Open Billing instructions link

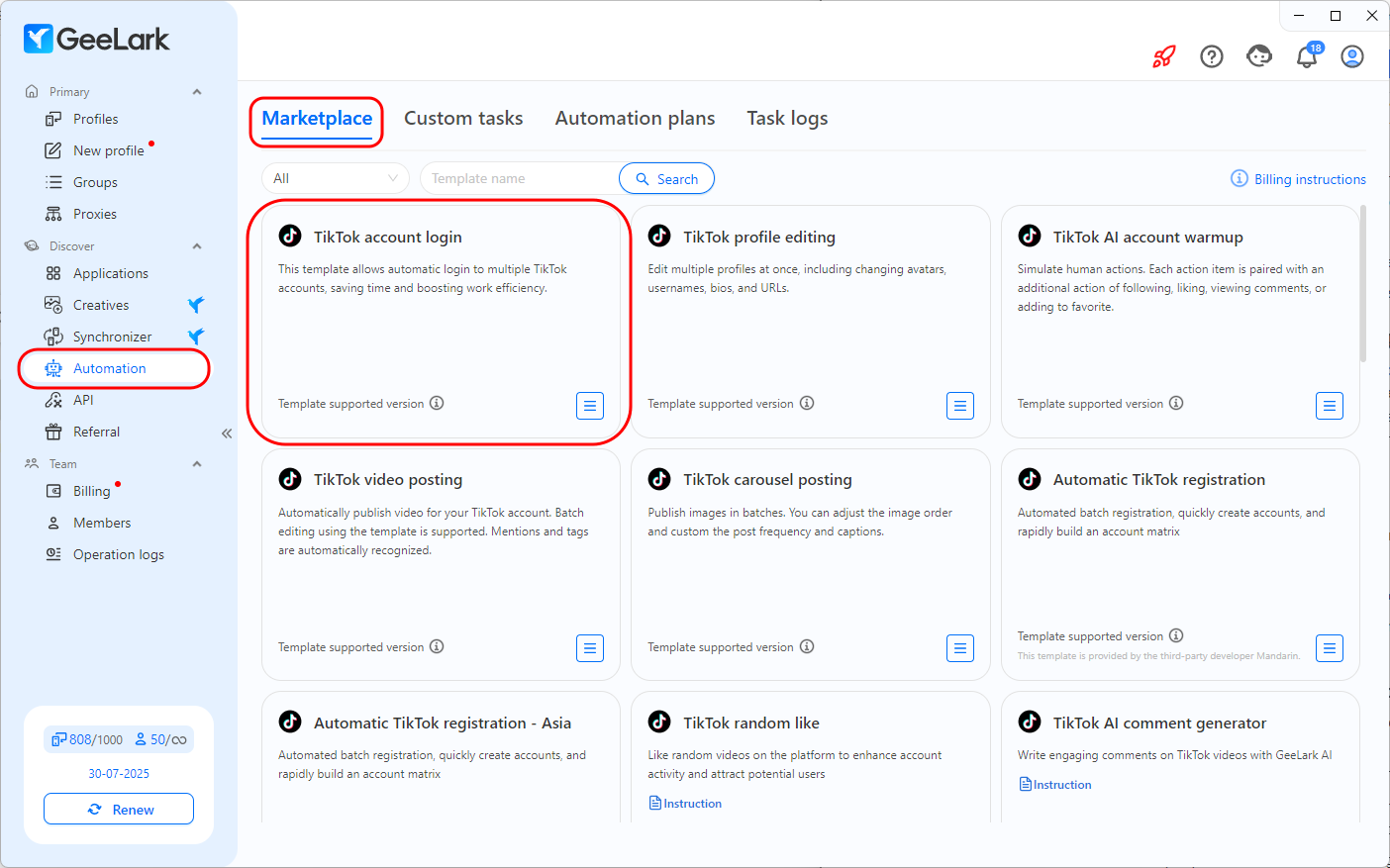(1298, 179)
